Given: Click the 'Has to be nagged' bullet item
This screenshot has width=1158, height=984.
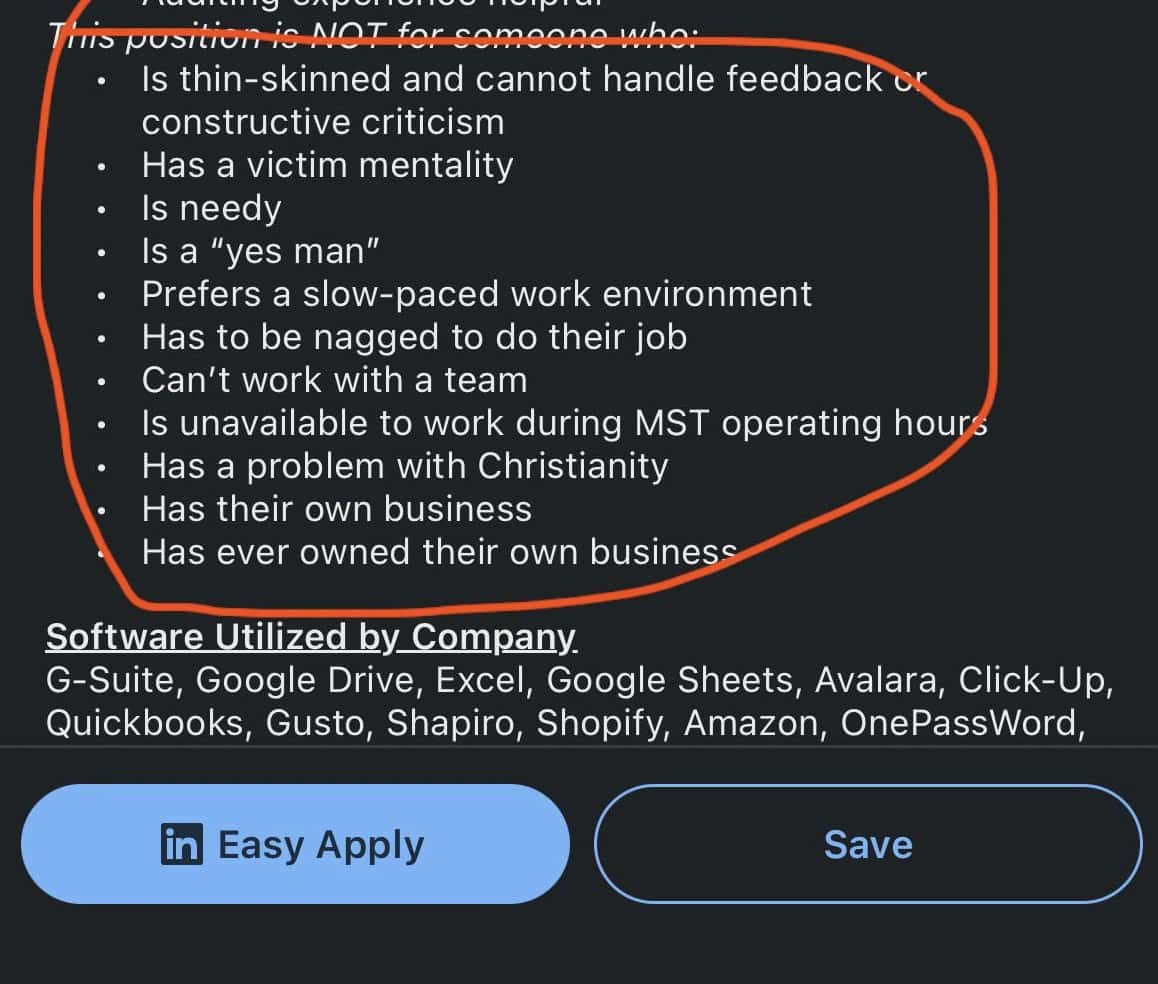Looking at the screenshot, I should (x=416, y=337).
